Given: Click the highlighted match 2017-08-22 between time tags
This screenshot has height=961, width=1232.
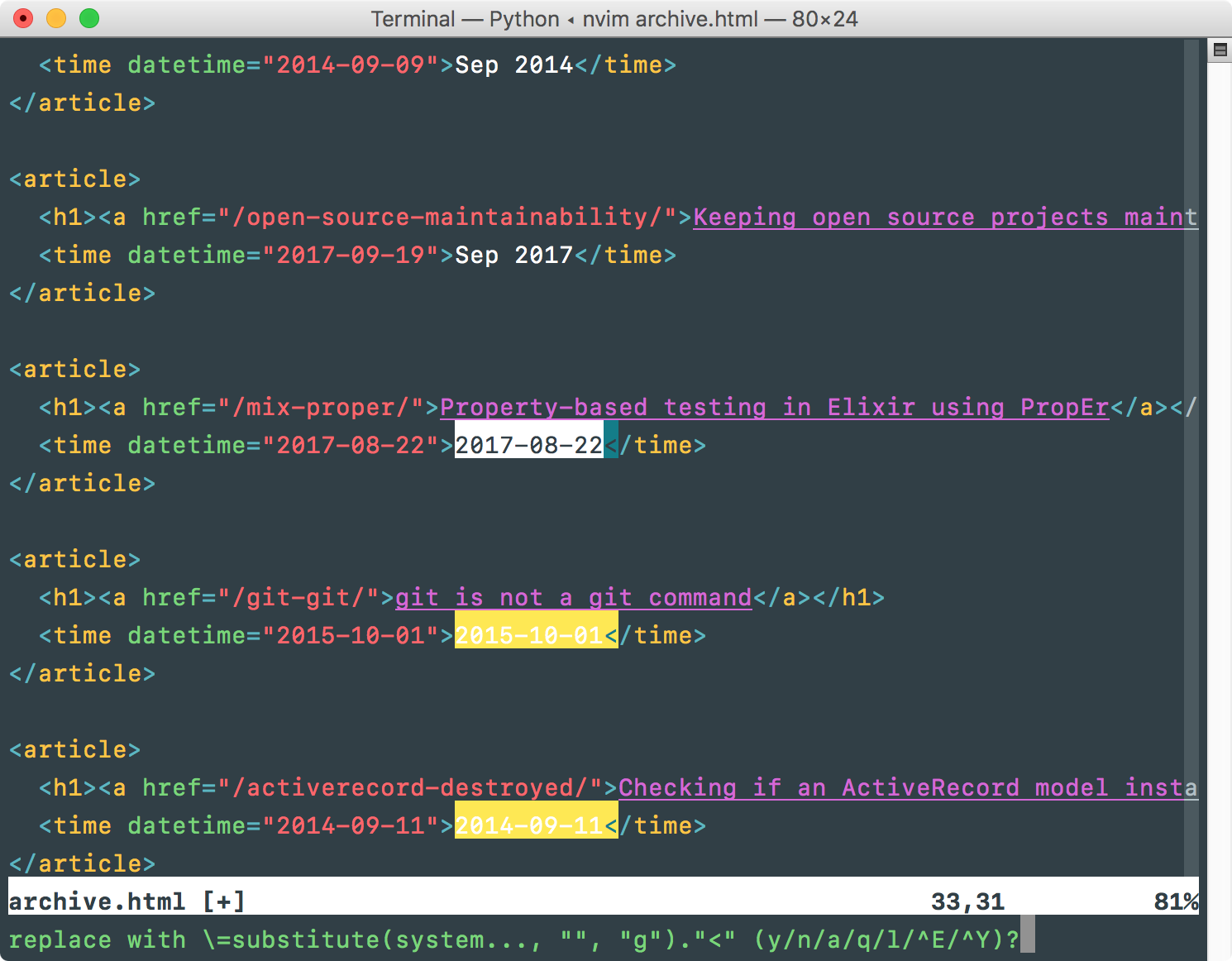Looking at the screenshot, I should 529,445.
